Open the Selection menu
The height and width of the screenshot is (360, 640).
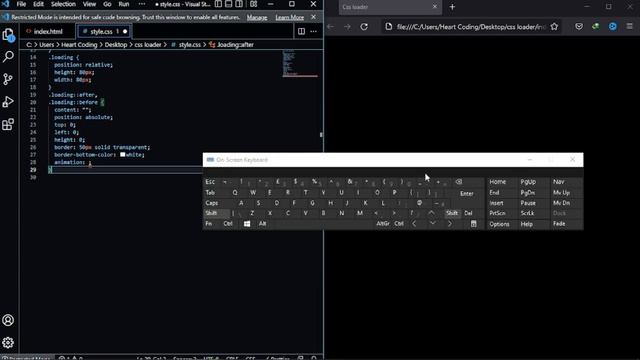coord(63,4)
